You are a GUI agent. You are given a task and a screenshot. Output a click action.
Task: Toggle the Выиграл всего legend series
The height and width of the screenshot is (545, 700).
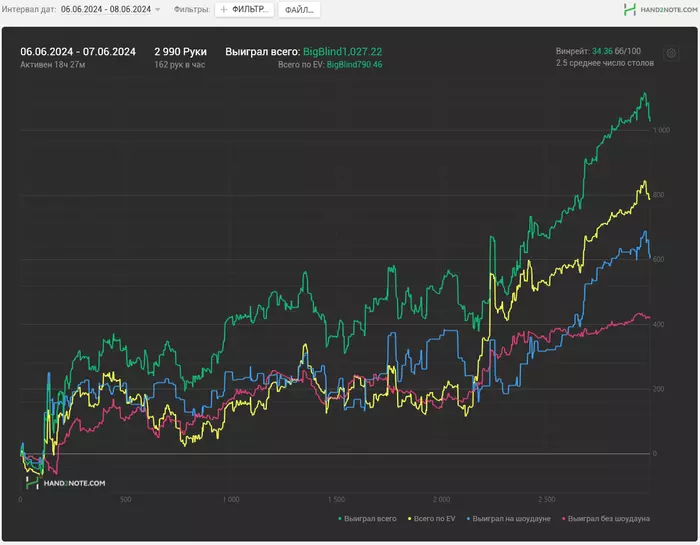367,519
